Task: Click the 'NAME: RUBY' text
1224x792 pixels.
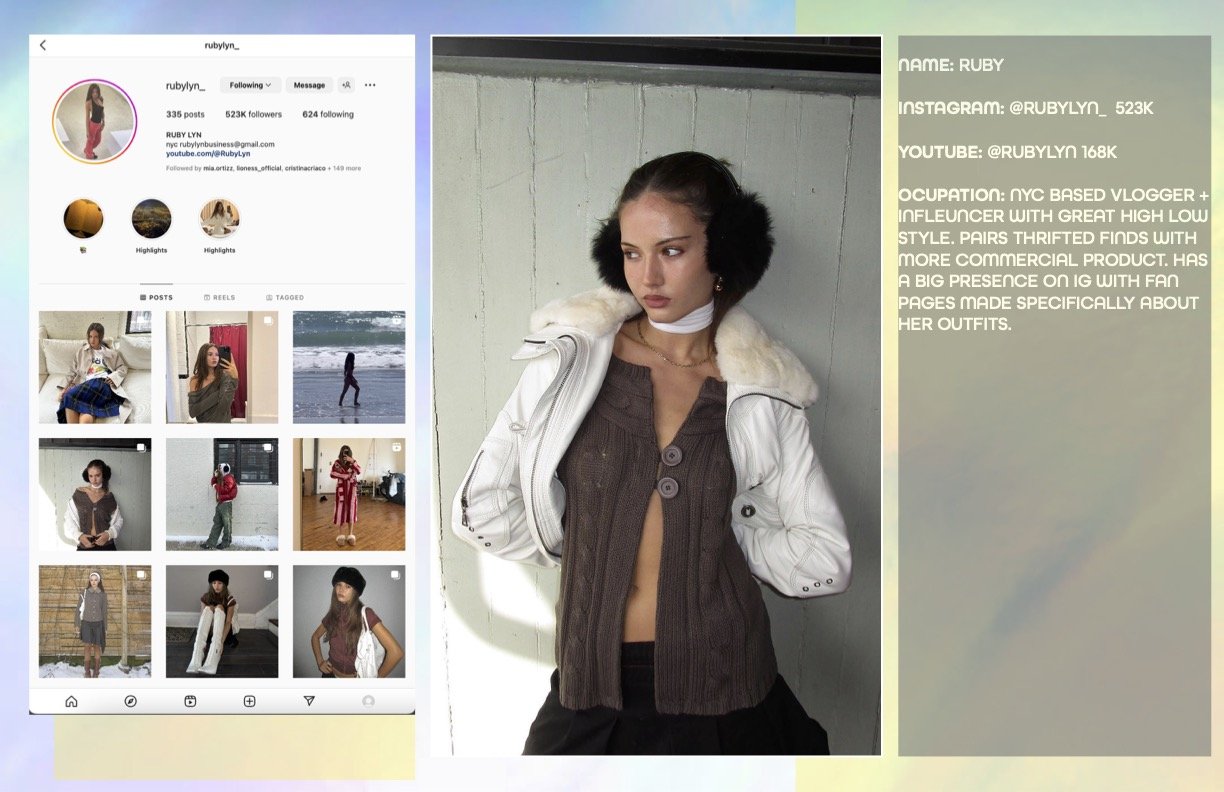Action: pos(951,65)
